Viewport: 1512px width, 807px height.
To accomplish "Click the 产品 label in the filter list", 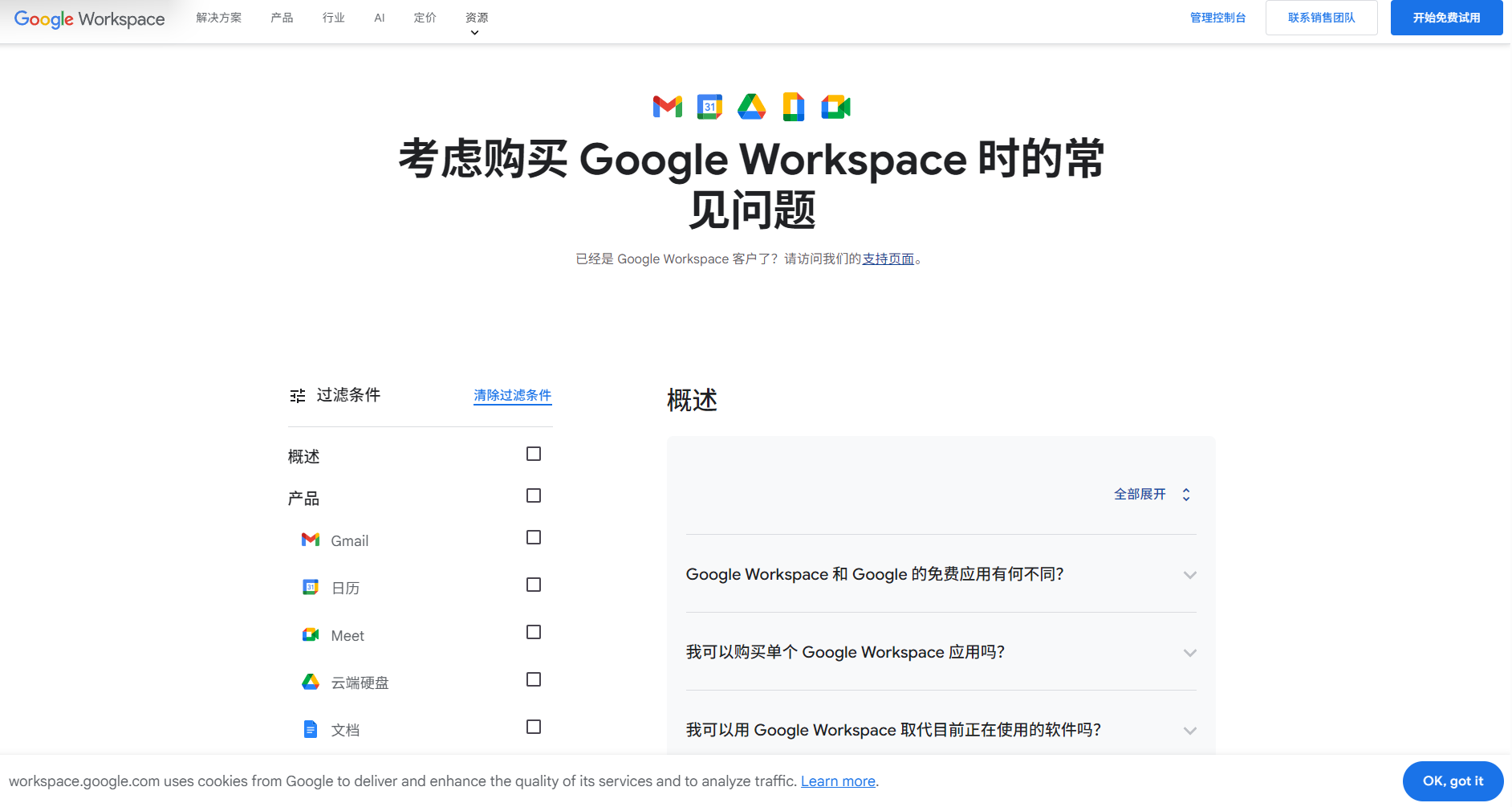I will click(x=304, y=499).
